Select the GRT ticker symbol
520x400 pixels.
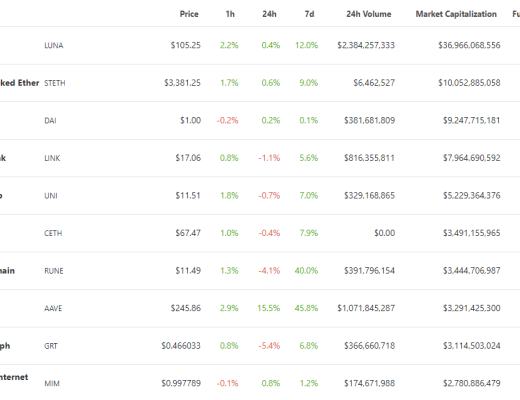[x=51, y=346]
